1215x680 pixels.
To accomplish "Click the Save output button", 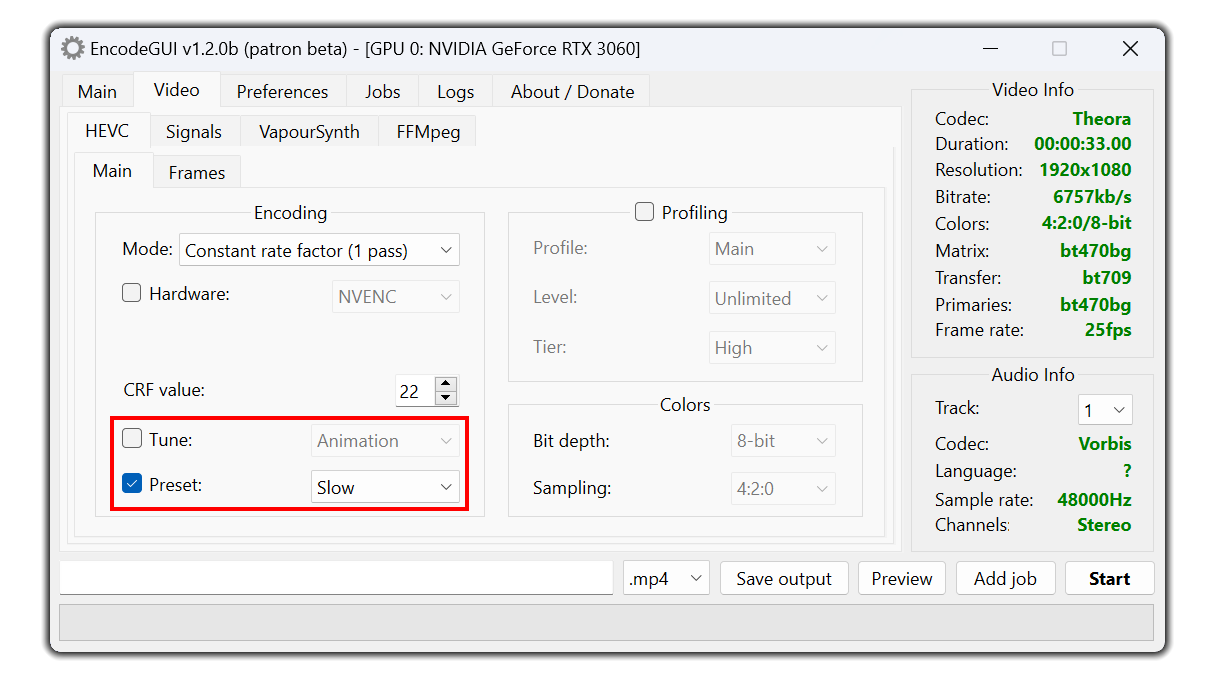I will pos(784,578).
